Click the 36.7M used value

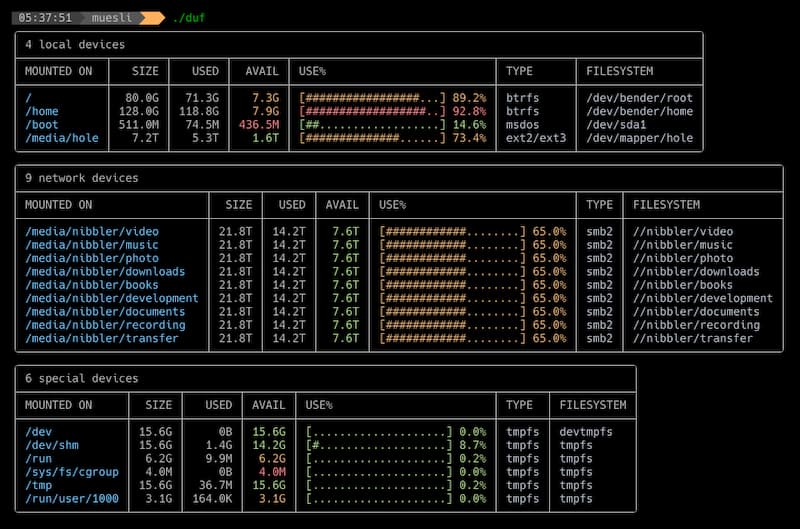point(215,485)
